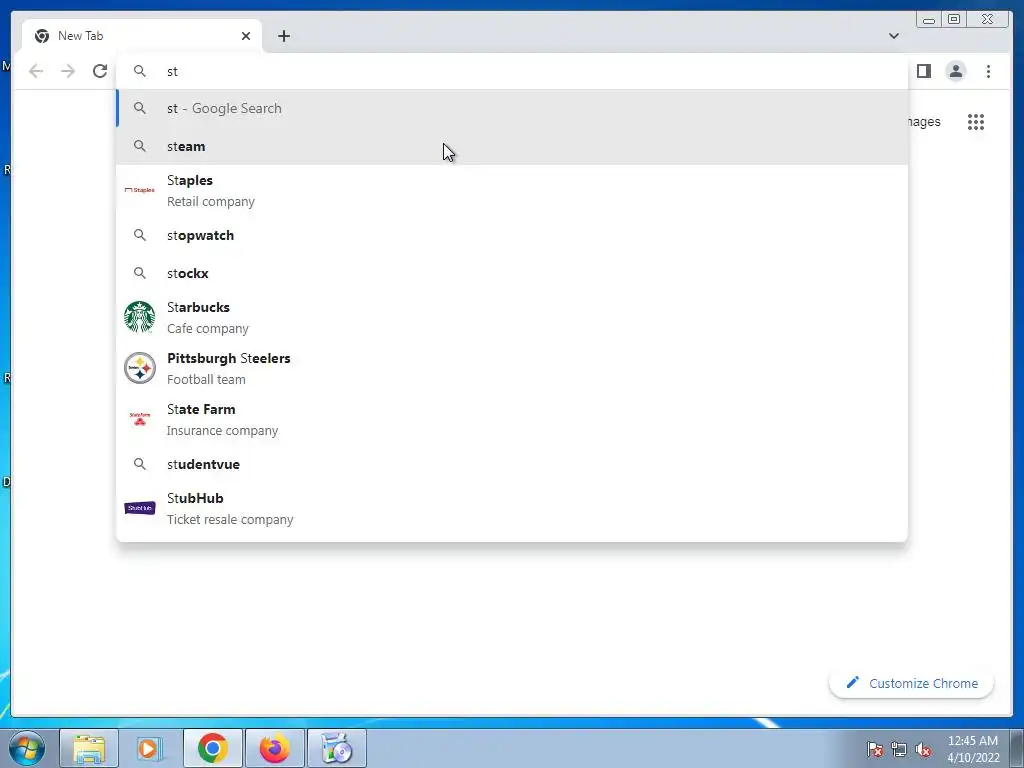Click the back navigation arrow

36,71
